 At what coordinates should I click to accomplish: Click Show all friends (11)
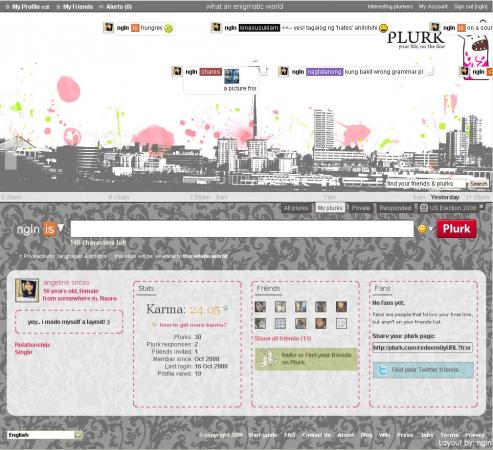point(283,338)
